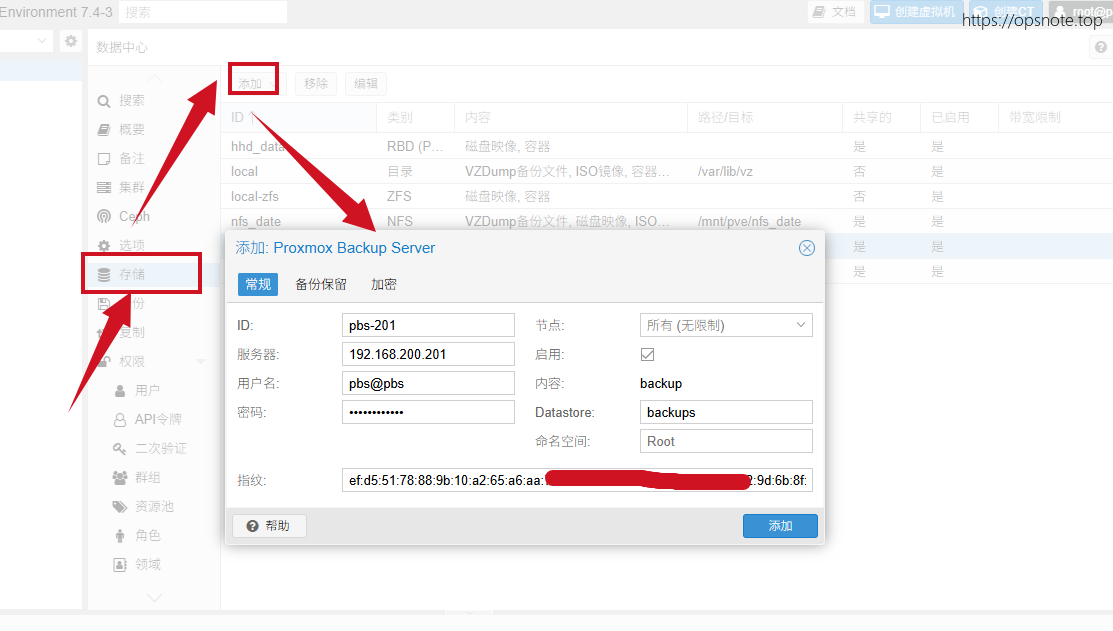The image size is (1113, 631).
Task: Click the gear icon beside the view selector
Action: (x=70, y=41)
